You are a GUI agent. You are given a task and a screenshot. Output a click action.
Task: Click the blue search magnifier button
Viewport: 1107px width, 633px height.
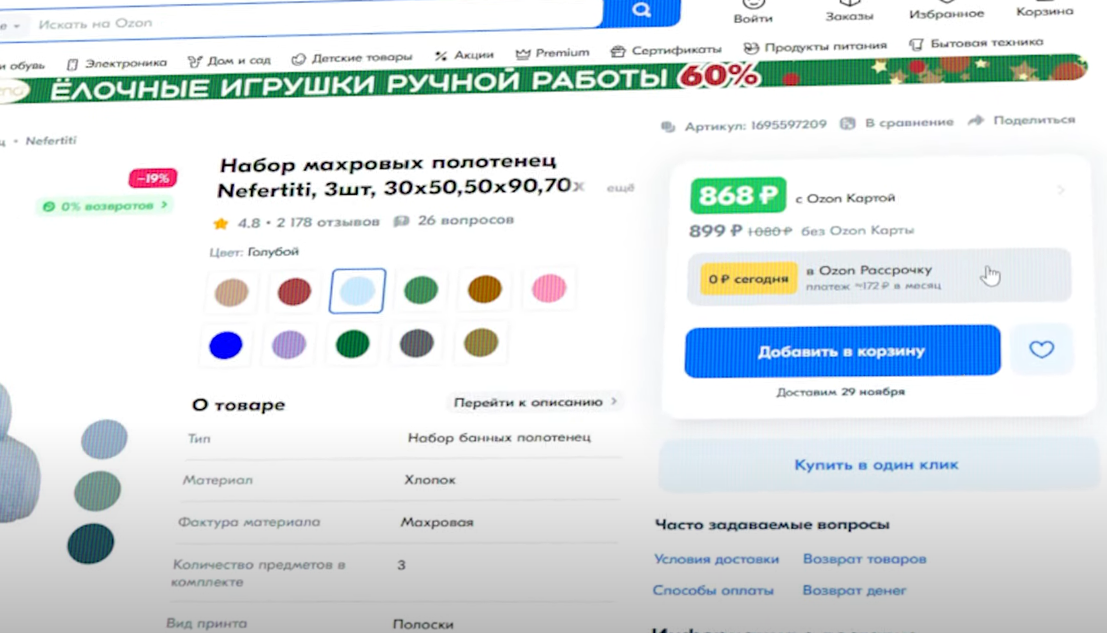coord(641,11)
